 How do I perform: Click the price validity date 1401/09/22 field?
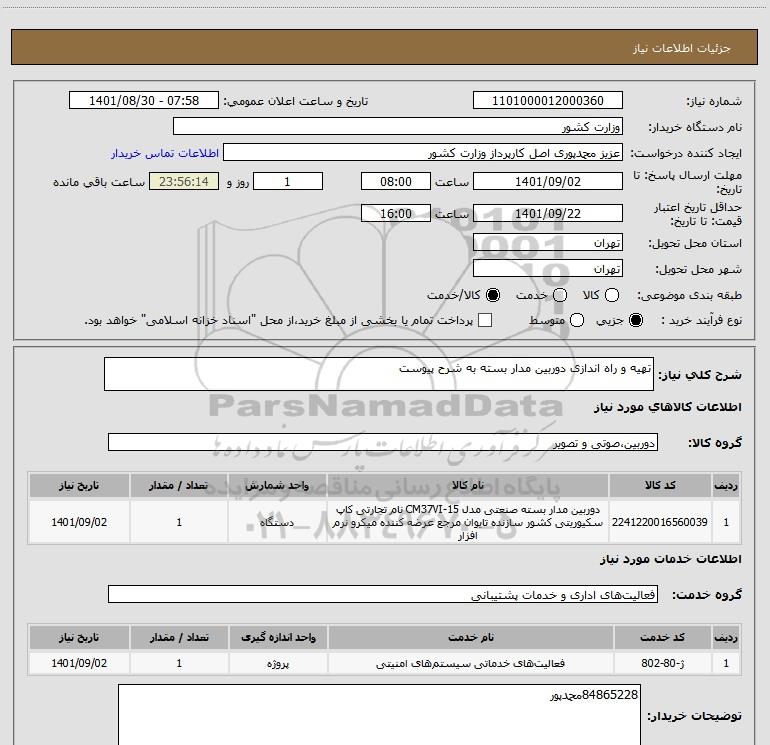548,213
